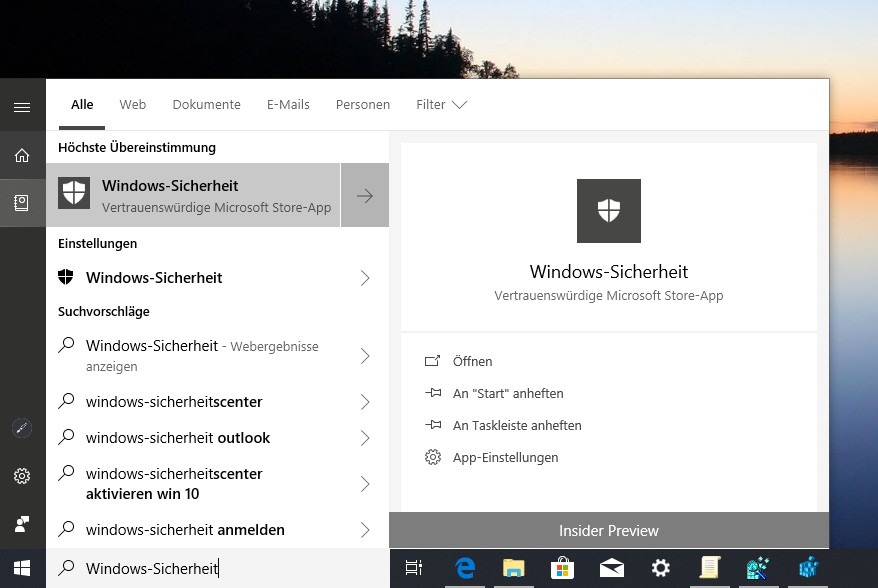Expand the Filter dropdown
The image size is (878, 588).
coord(441,105)
